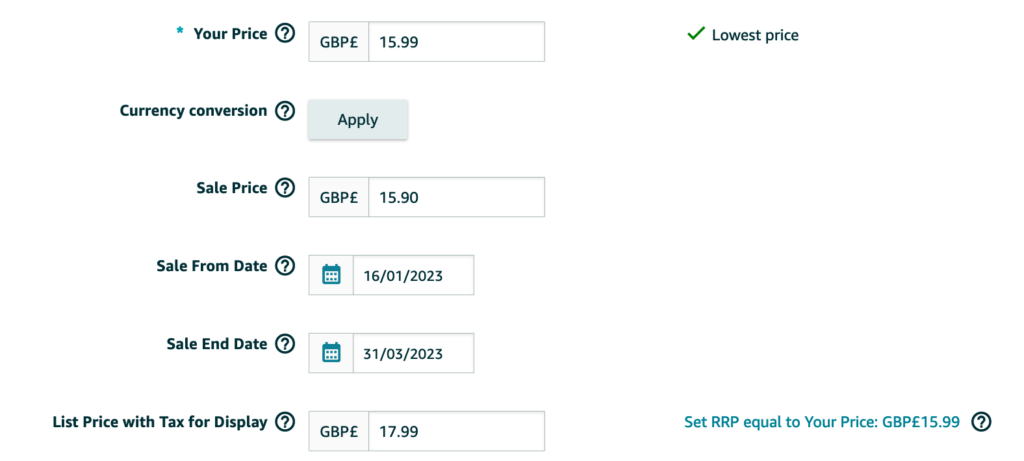Click the GBP£ prefix of Sale Price
Viewport: 1024px width, 461px height.
[339, 197]
